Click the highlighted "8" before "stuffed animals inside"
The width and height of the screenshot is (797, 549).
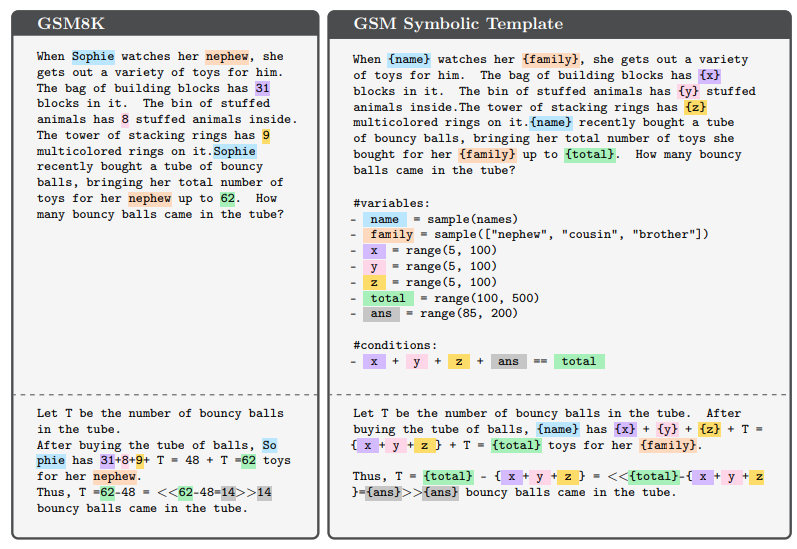click(x=125, y=119)
